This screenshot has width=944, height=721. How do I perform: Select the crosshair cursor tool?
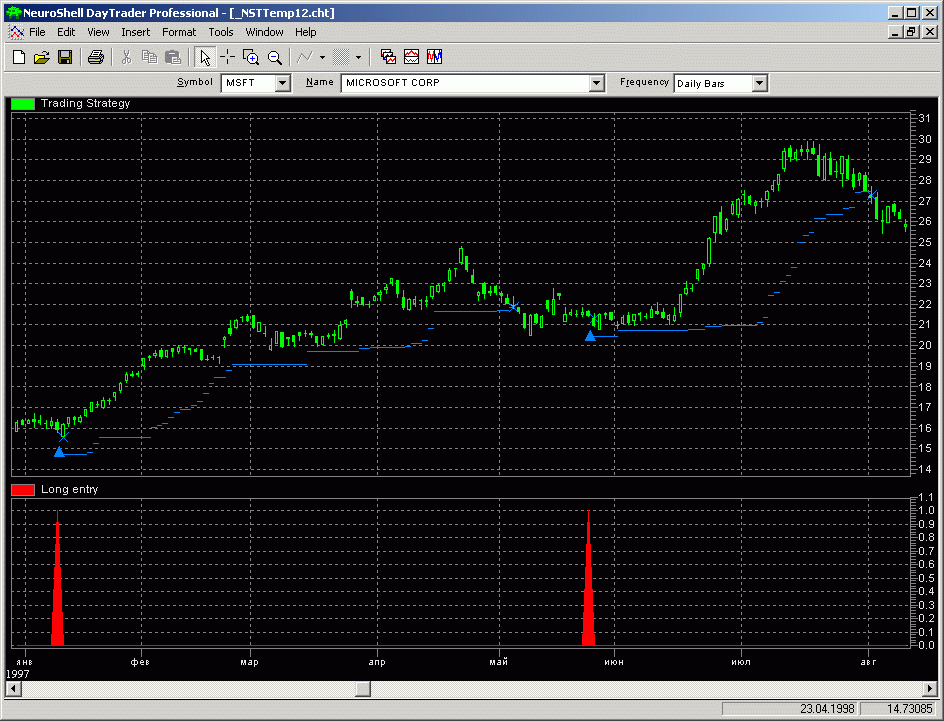pyautogui.click(x=227, y=57)
